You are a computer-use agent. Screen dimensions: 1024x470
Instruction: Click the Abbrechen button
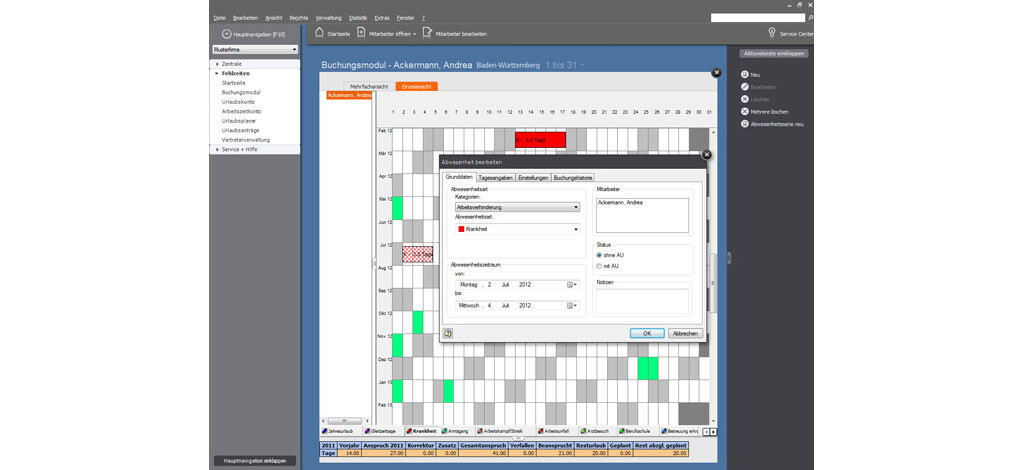click(x=685, y=333)
